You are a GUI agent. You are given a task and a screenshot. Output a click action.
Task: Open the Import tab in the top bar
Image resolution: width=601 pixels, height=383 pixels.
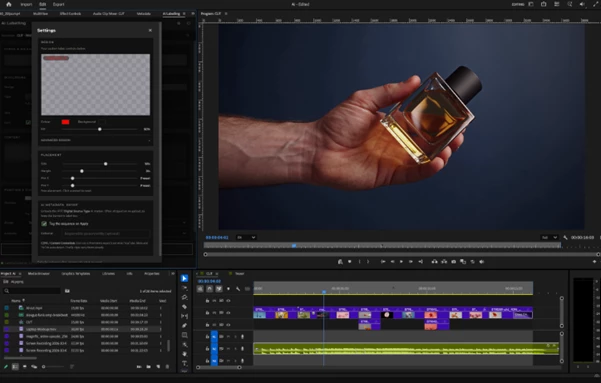coord(26,4)
